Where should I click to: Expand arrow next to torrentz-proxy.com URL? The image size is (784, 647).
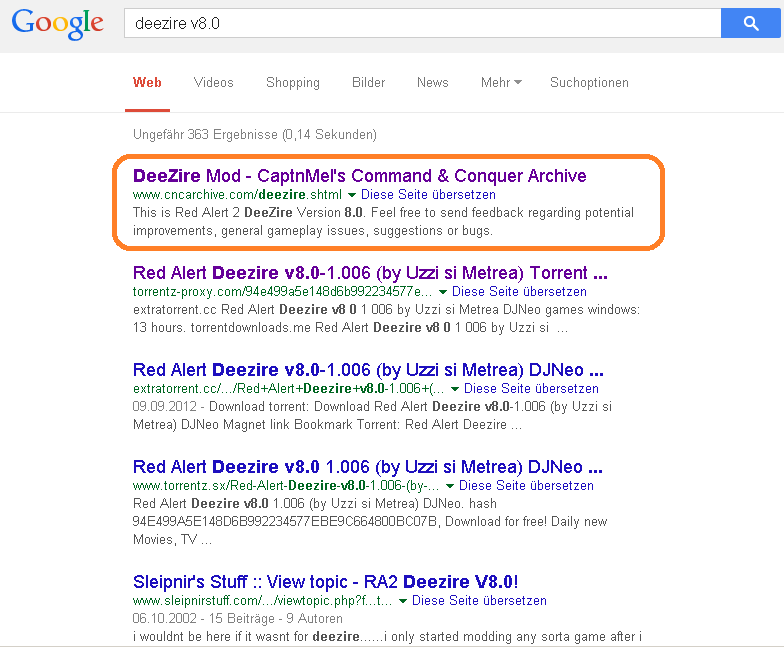443,292
